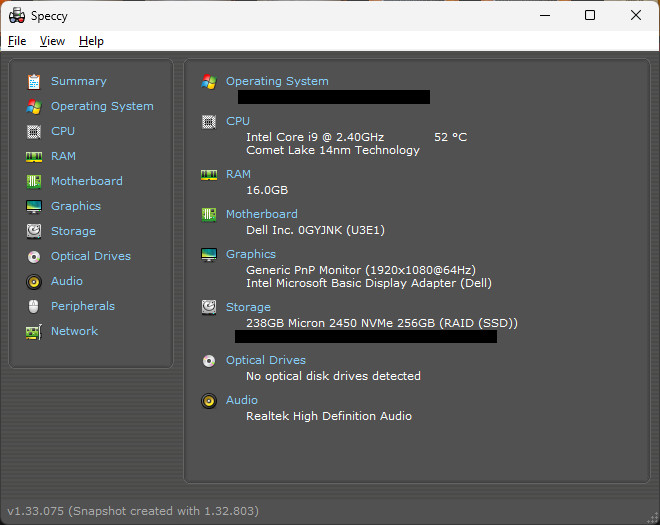Click the Storage icon in summary panel

pos(209,307)
